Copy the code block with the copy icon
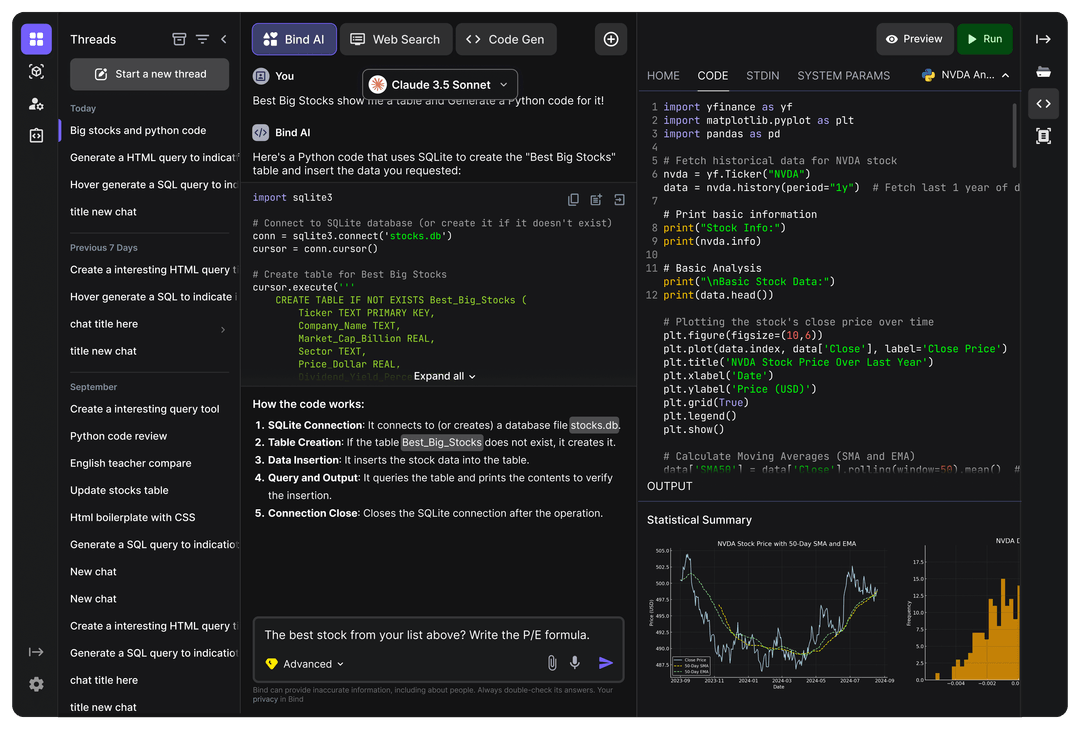Viewport: 1080px width, 729px height. 573,199
